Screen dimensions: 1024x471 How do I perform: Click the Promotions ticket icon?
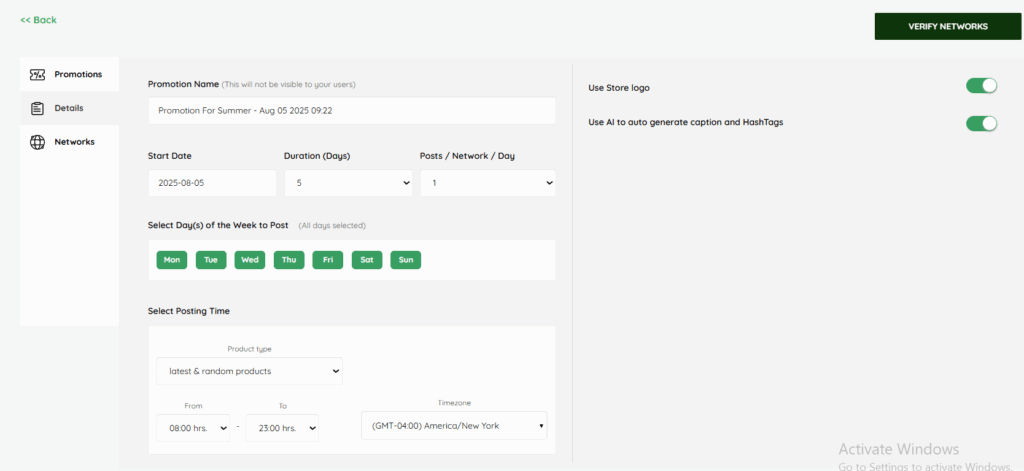click(37, 74)
